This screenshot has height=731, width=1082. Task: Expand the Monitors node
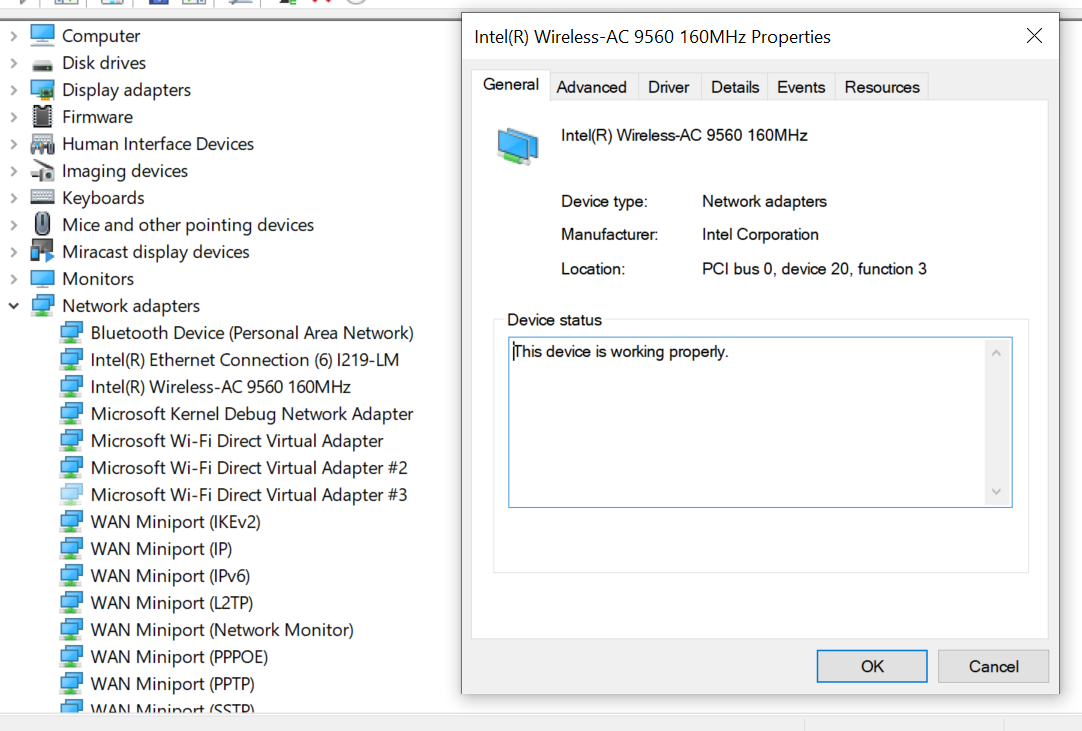click(14, 279)
